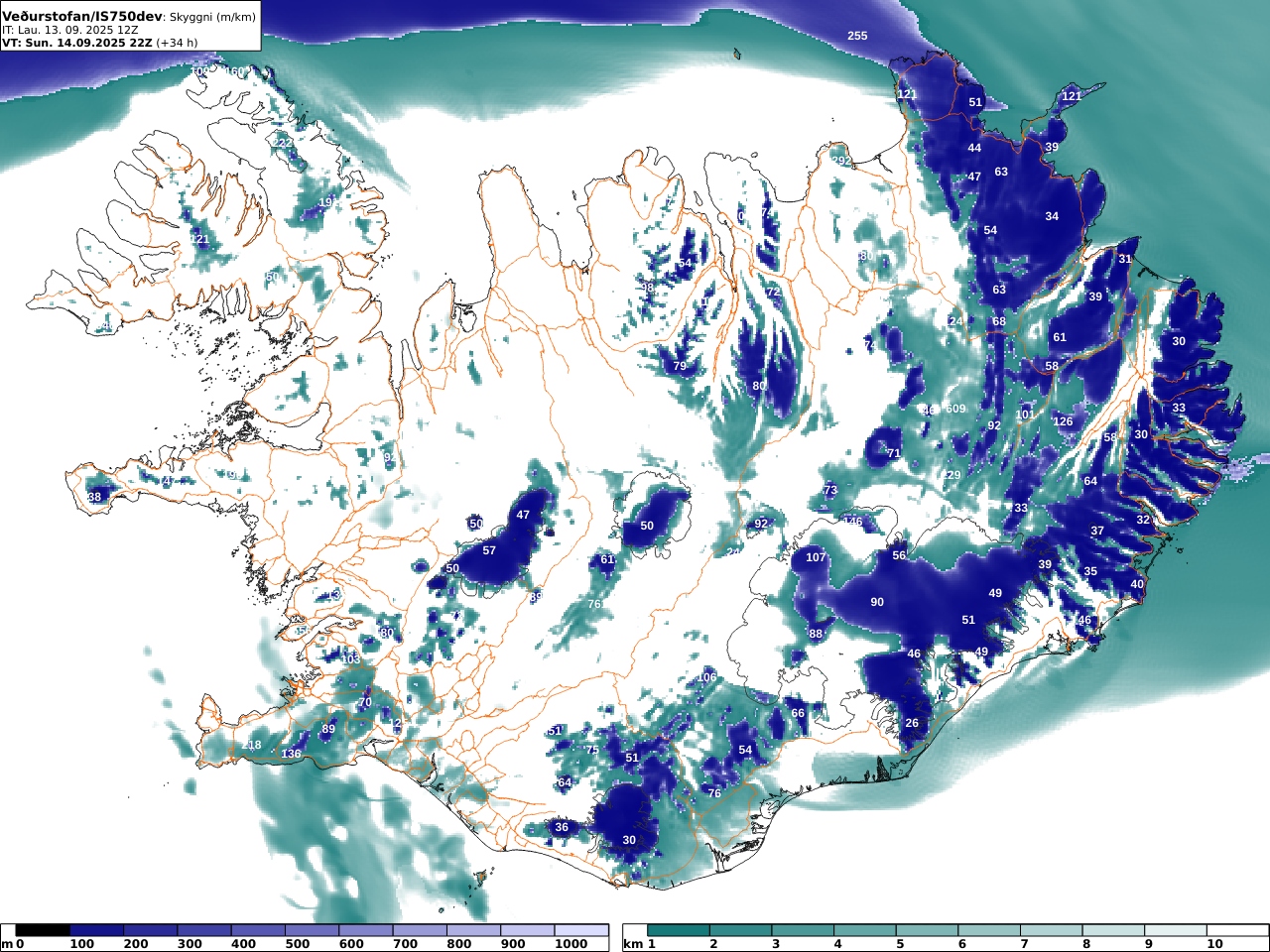Image resolution: width=1270 pixels, height=952 pixels.
Task: Click the 107 value on the glacier
Action: 816,557
